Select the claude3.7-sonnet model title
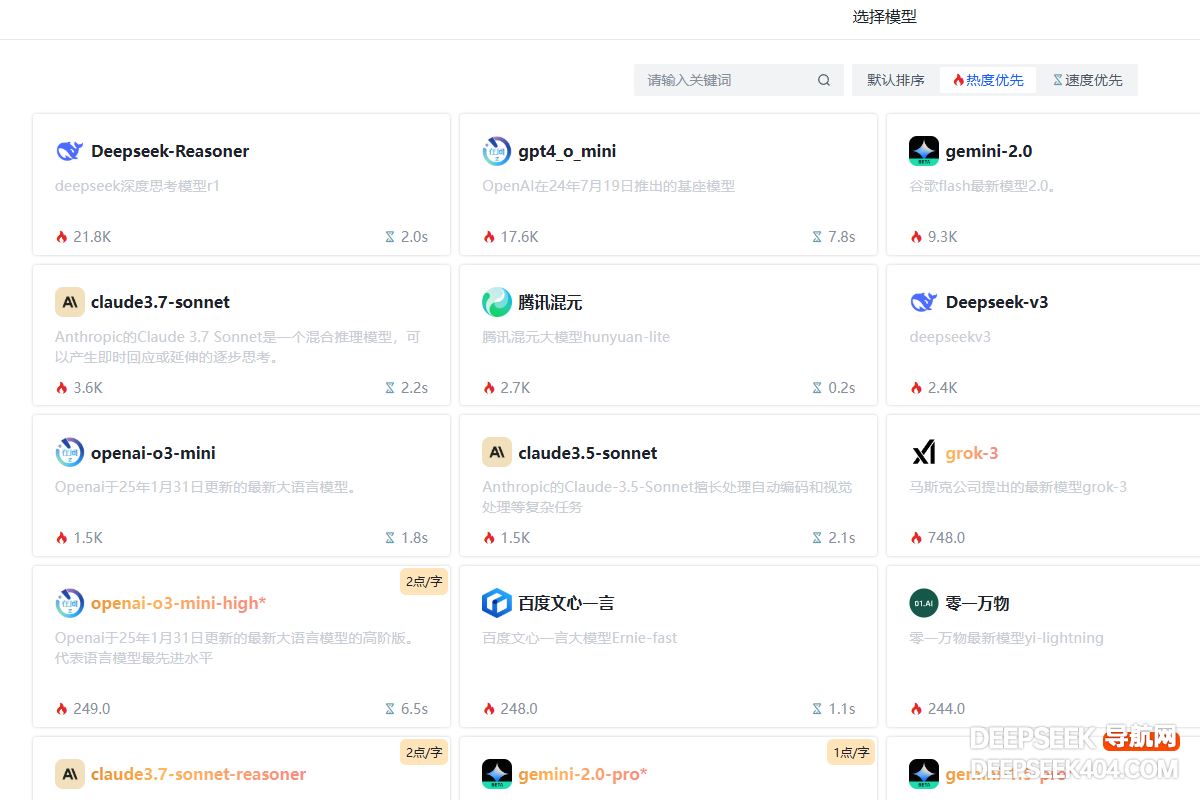Image resolution: width=1200 pixels, height=800 pixels. [x=160, y=302]
